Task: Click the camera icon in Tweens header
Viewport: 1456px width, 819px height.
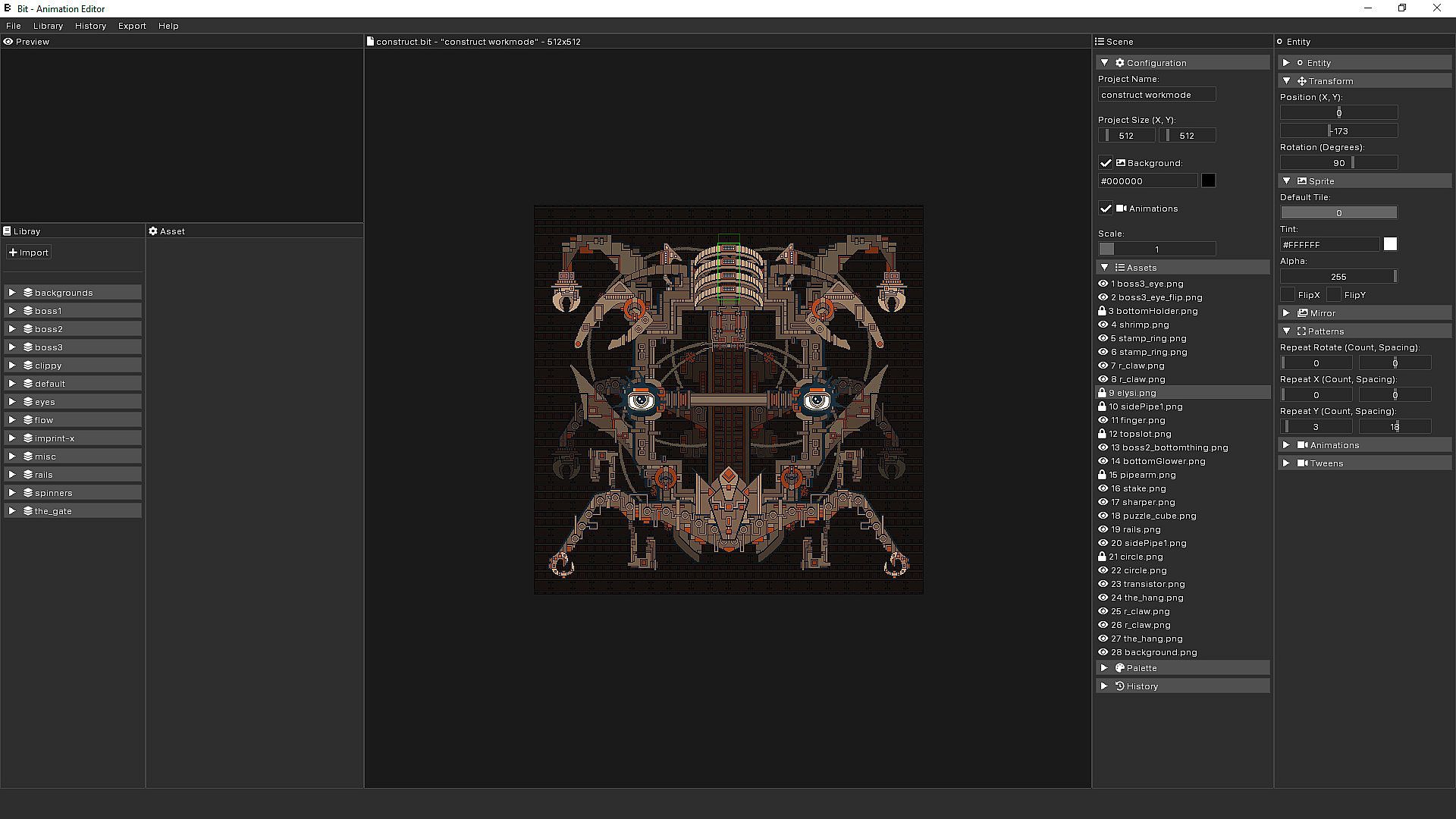Action: pos(1302,463)
